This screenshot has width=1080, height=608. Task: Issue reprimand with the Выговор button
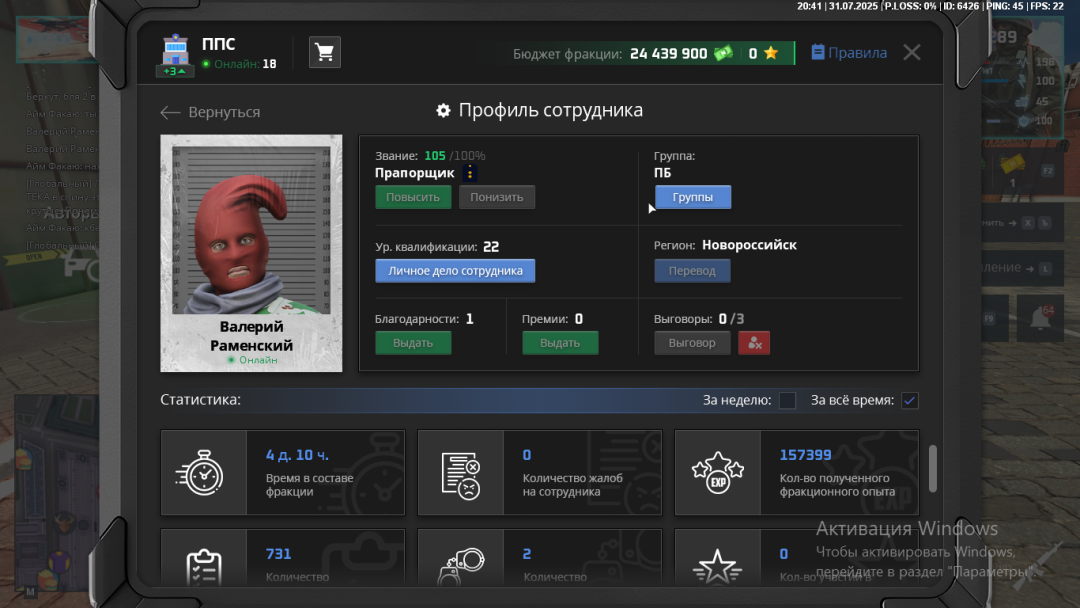click(692, 343)
